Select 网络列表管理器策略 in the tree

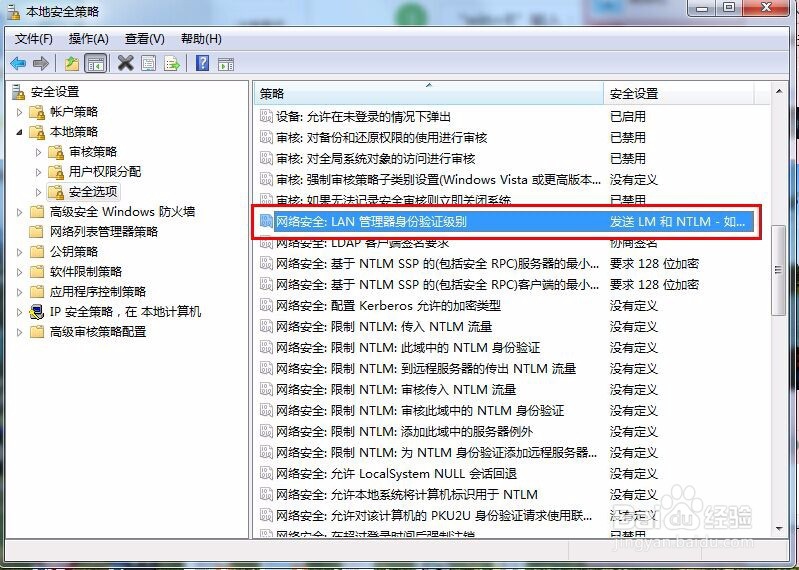point(104,232)
